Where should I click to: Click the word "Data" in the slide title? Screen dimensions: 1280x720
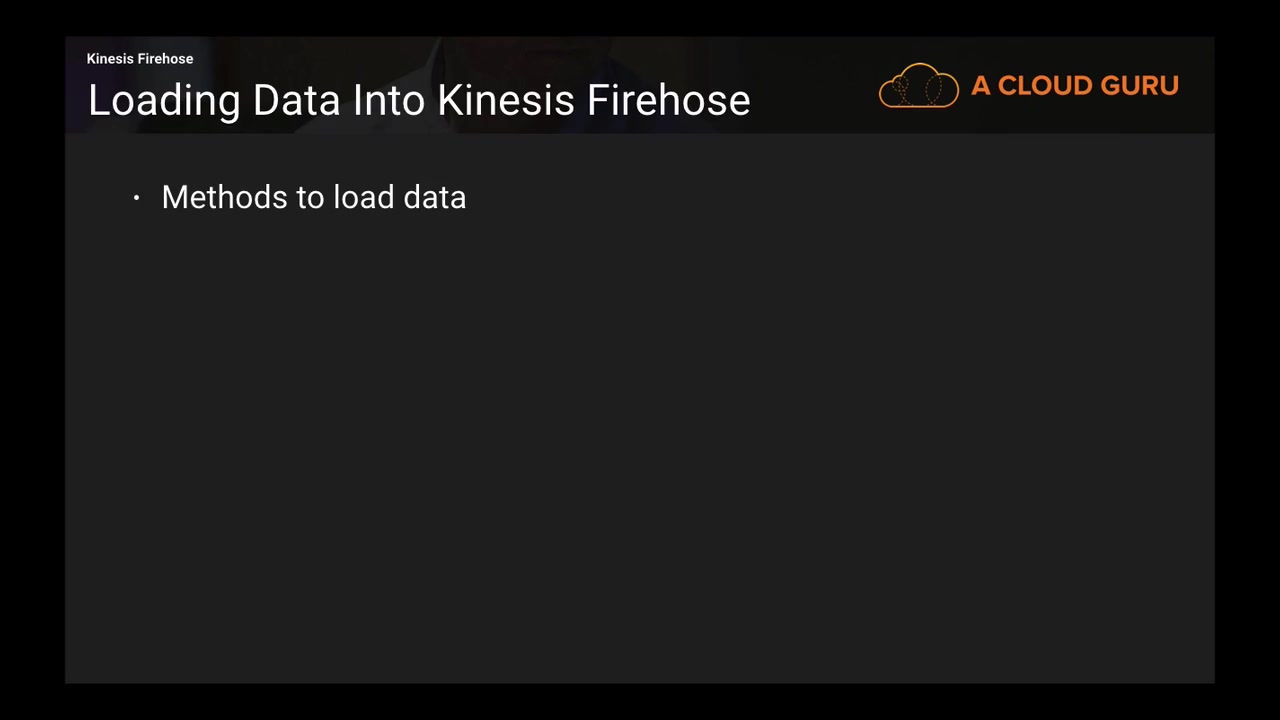tap(297, 101)
